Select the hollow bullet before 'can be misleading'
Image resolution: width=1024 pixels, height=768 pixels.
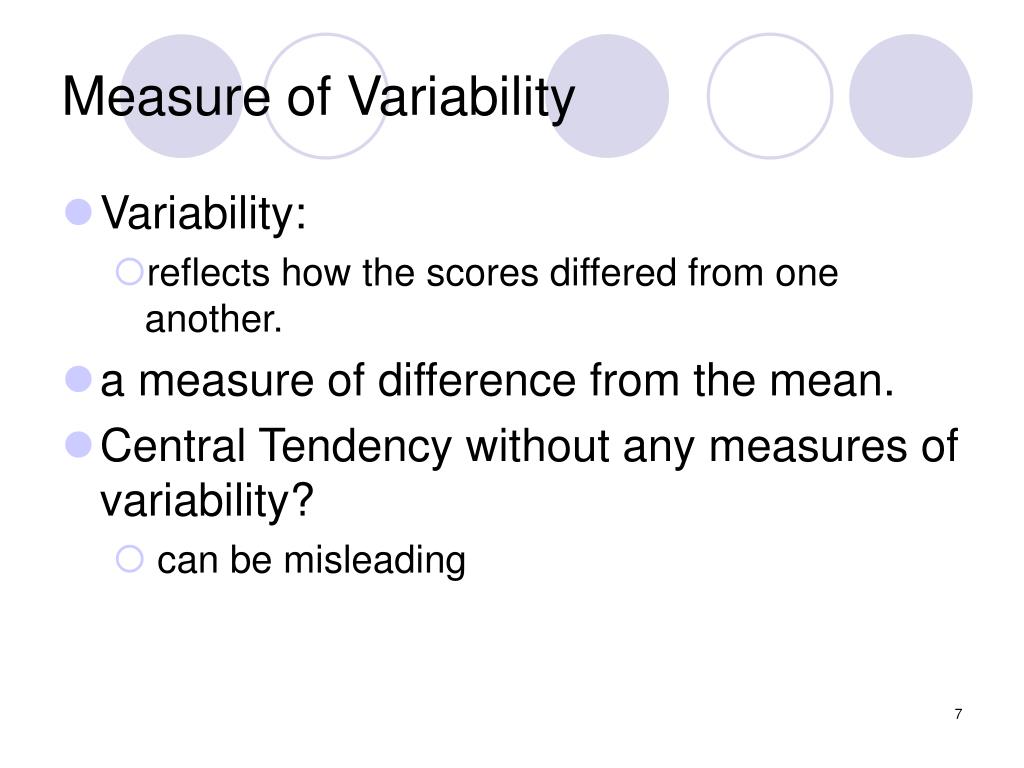[x=129, y=559]
